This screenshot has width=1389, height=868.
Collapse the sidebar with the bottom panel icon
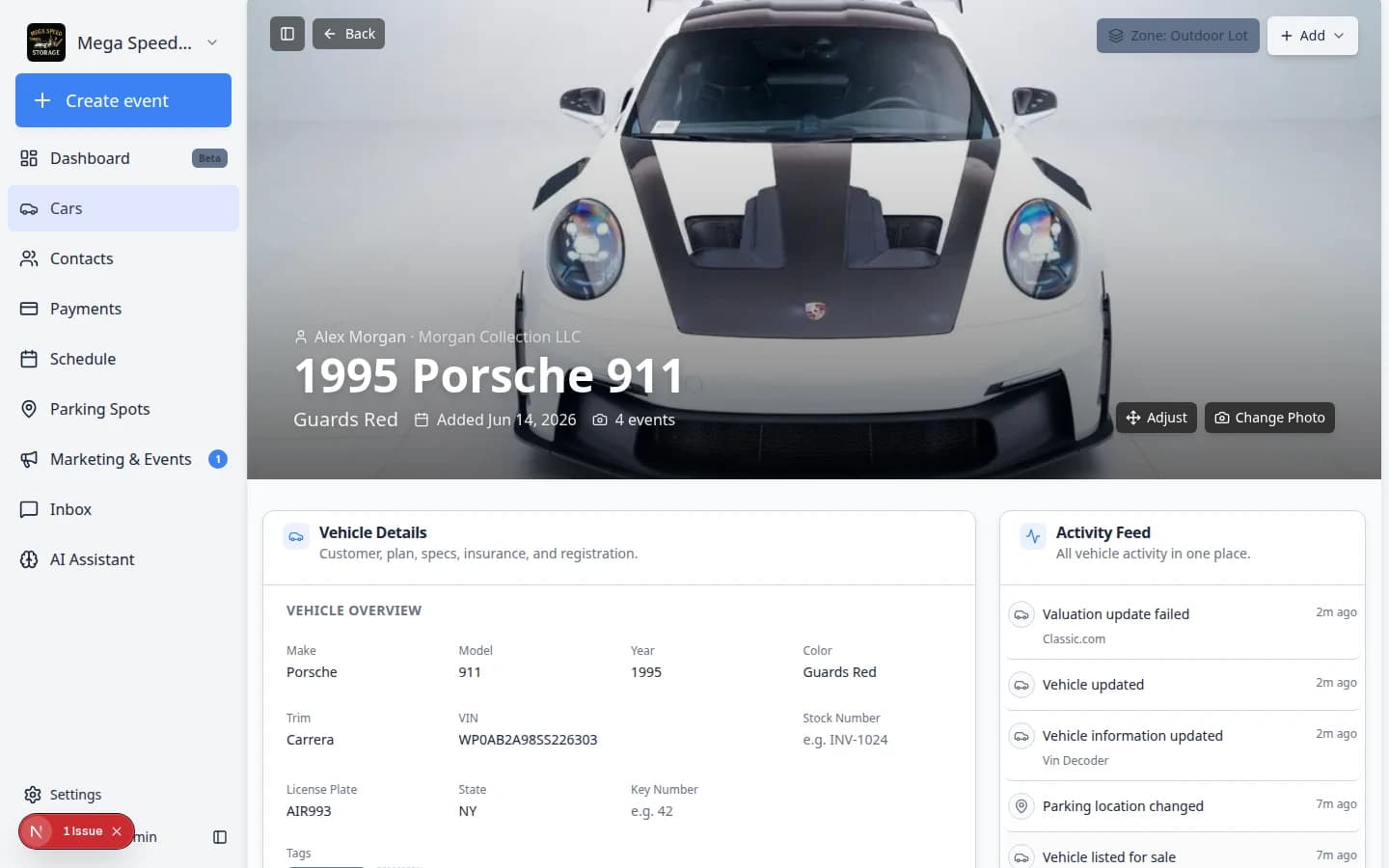pos(220,837)
